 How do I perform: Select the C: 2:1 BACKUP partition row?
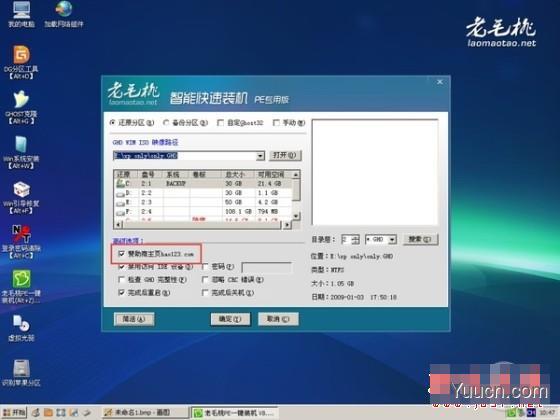pos(204,183)
